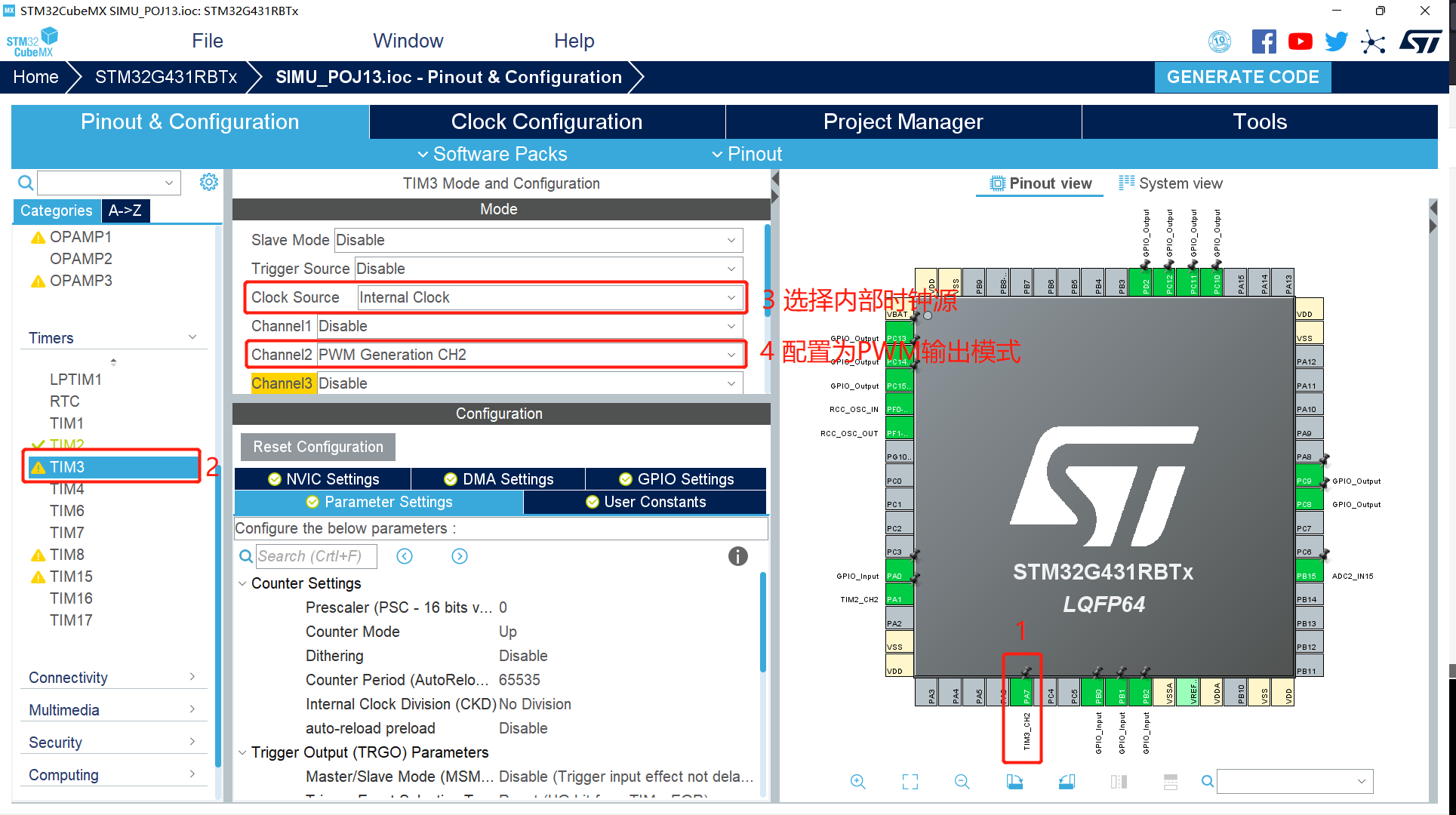The image size is (1456, 815).
Task: Rotate the chip view clockwise
Action: pyautogui.click(x=1014, y=782)
